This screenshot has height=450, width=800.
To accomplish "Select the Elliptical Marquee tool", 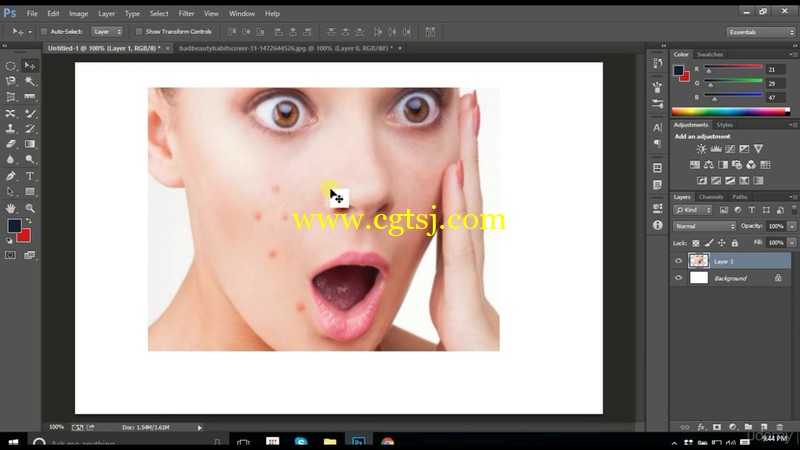I will pyautogui.click(x=10, y=66).
